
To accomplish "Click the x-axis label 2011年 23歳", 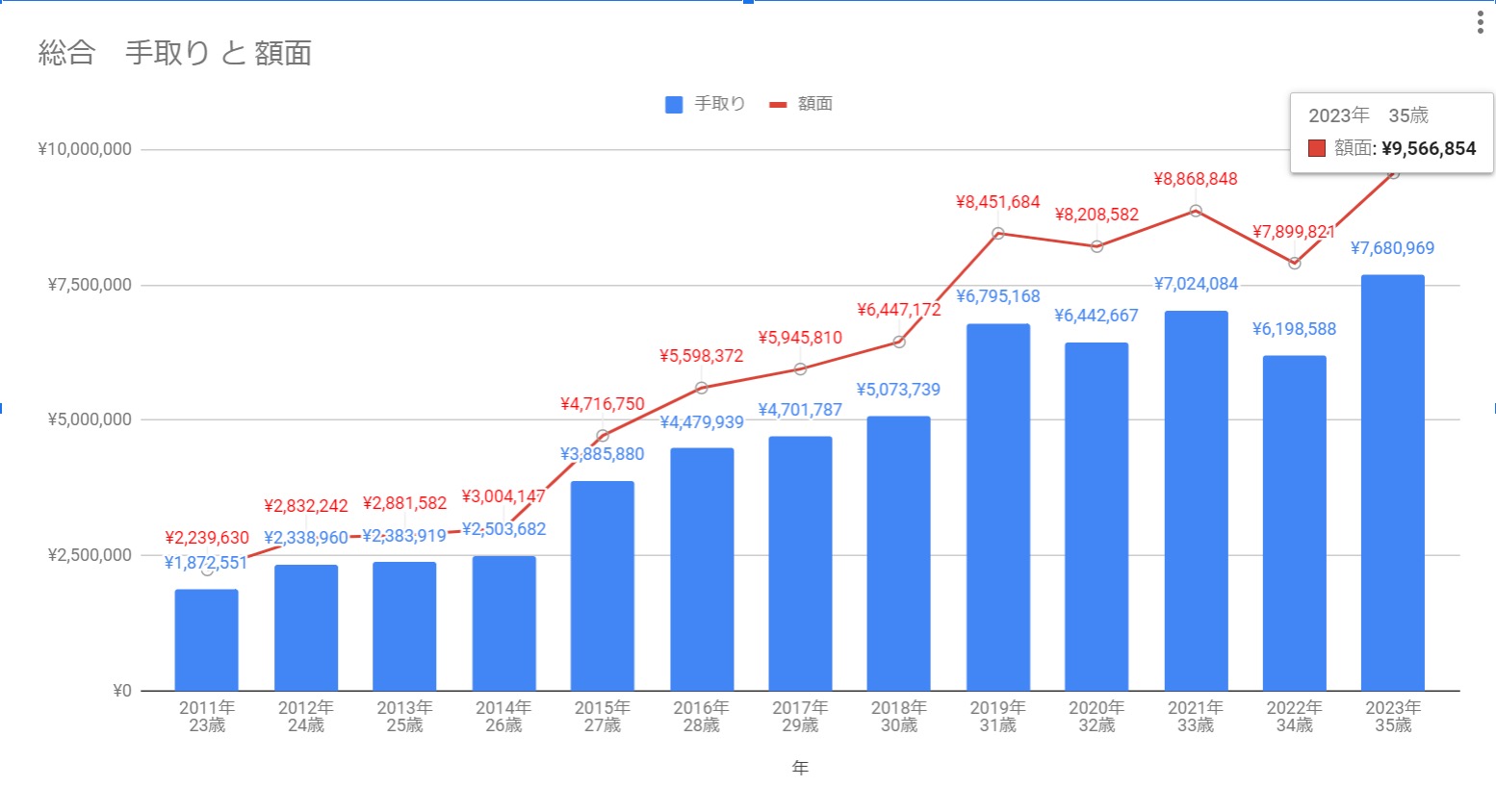I will (207, 717).
